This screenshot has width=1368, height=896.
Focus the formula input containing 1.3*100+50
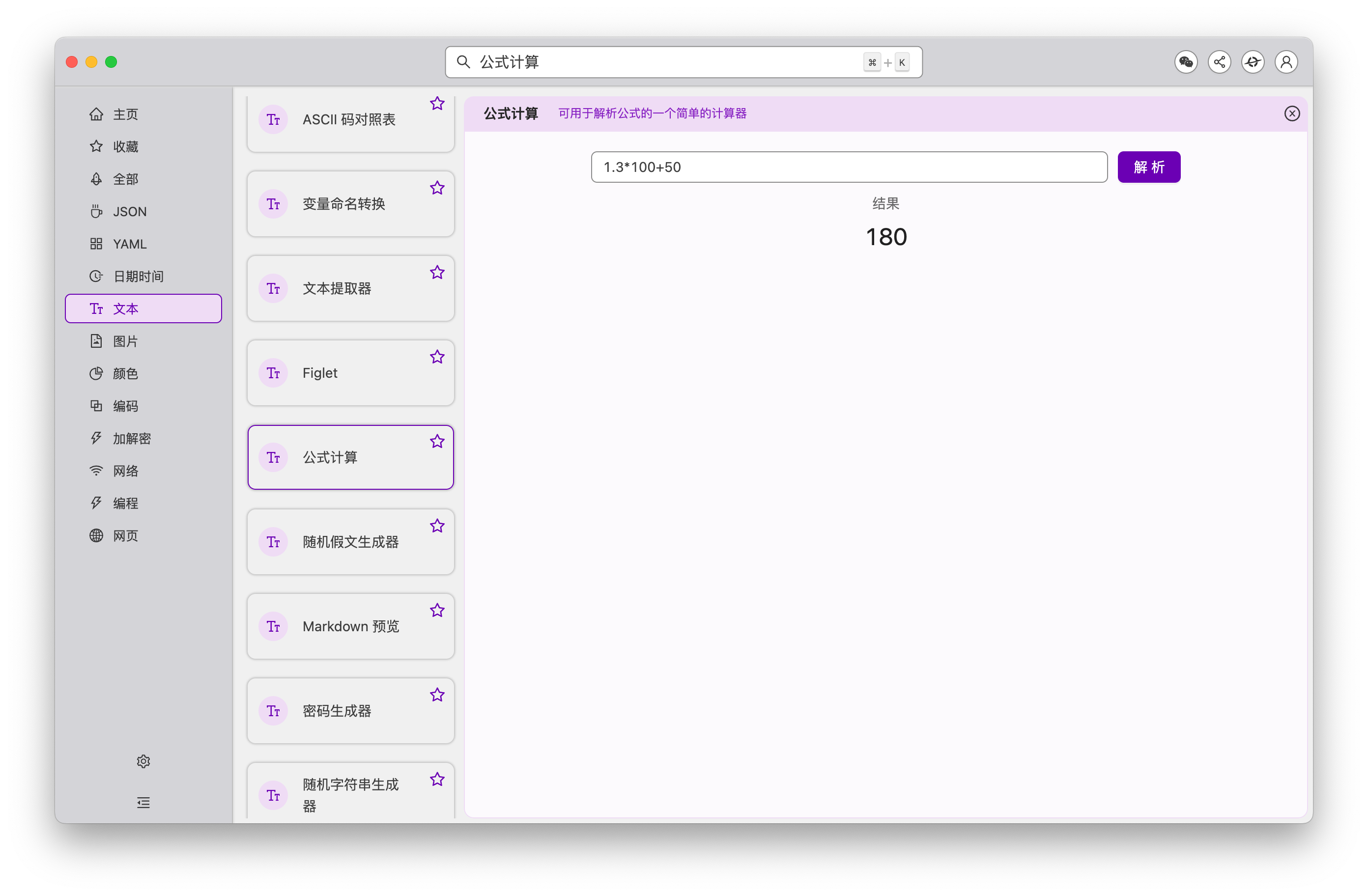(x=849, y=167)
